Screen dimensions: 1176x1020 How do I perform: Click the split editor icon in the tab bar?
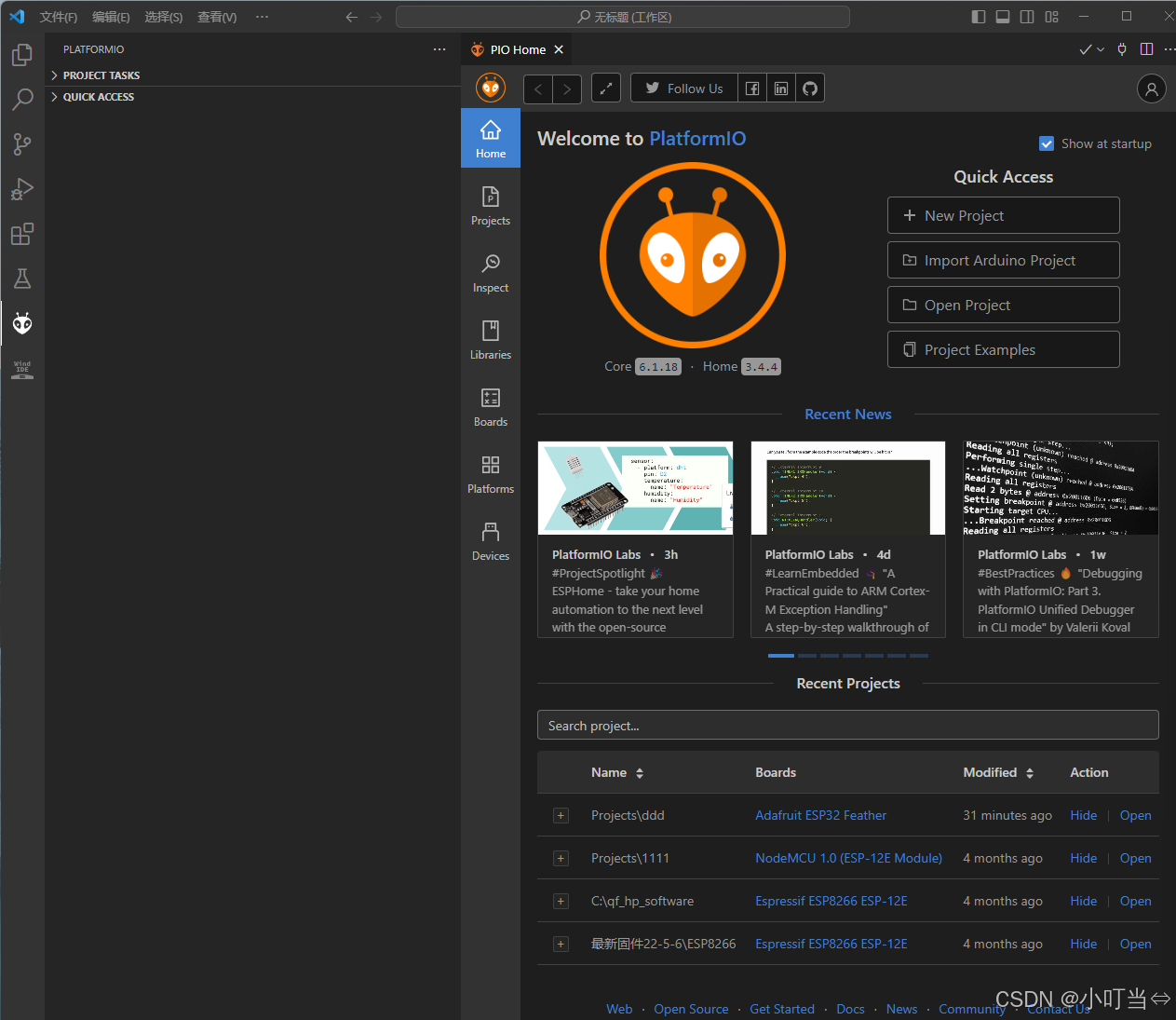point(1146,49)
